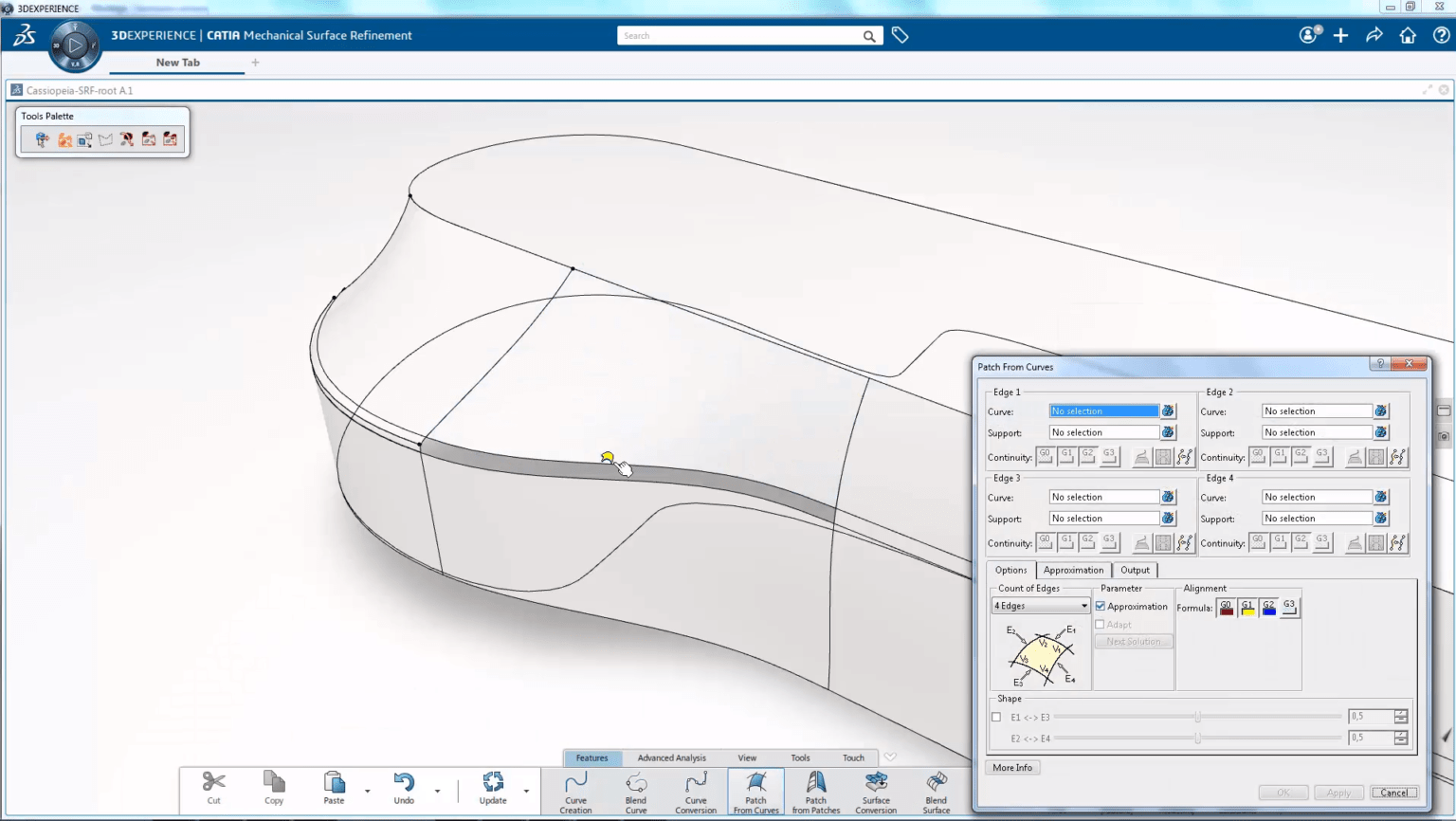Image resolution: width=1456 pixels, height=821 pixels.
Task: Click the tag icon beside search
Action: [x=900, y=35]
